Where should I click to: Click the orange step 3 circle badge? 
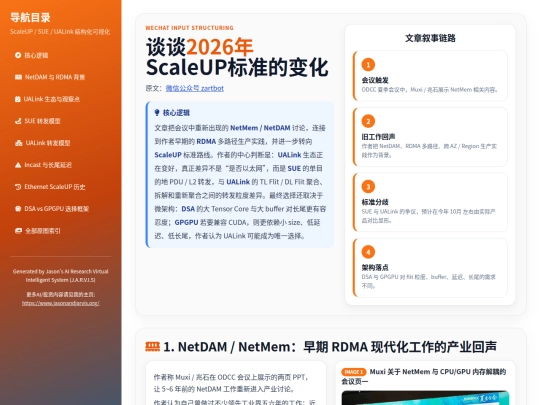pos(368,187)
